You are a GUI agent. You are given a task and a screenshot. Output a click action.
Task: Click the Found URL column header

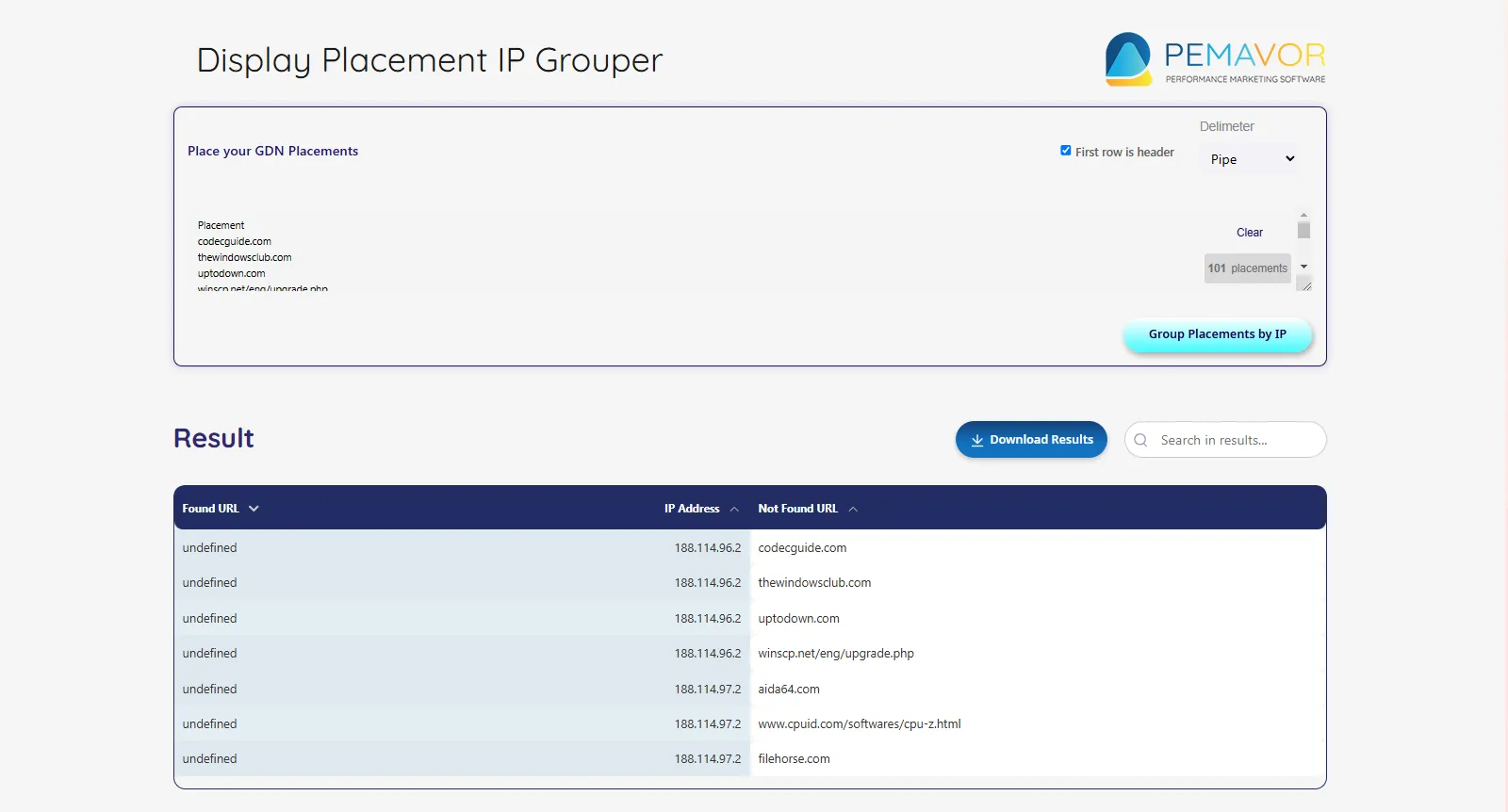(x=210, y=509)
